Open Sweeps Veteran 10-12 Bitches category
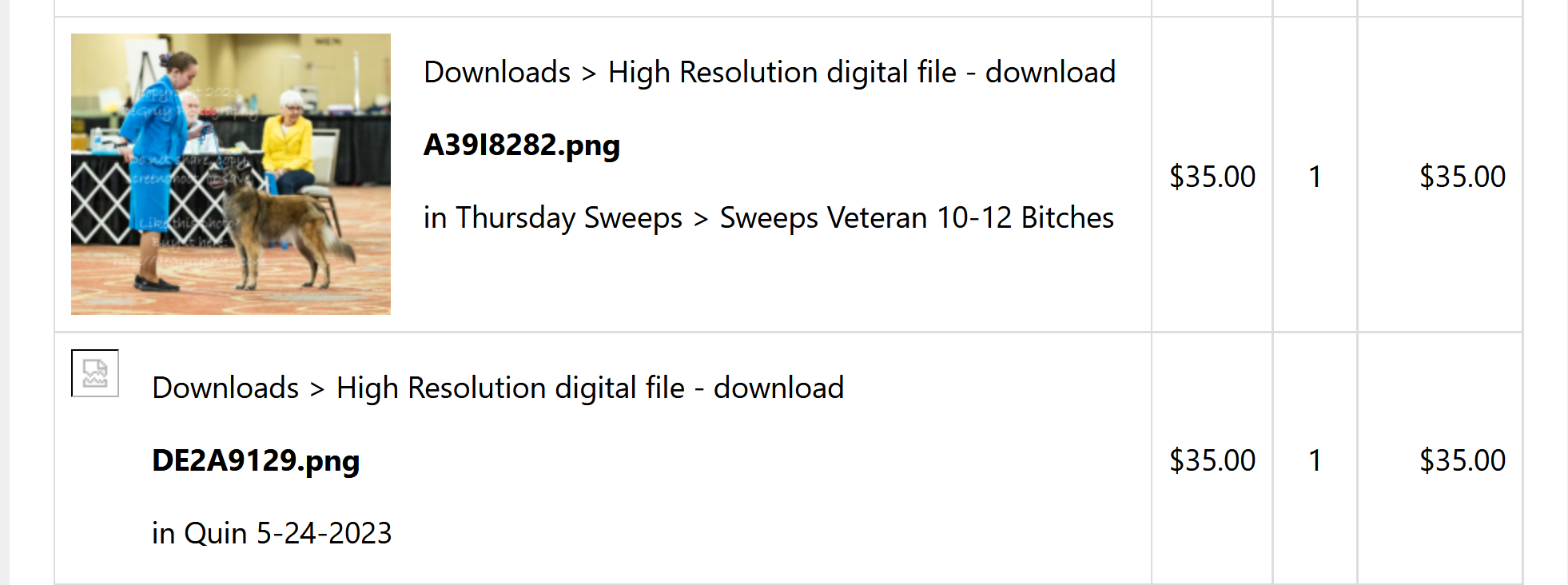 coord(917,217)
